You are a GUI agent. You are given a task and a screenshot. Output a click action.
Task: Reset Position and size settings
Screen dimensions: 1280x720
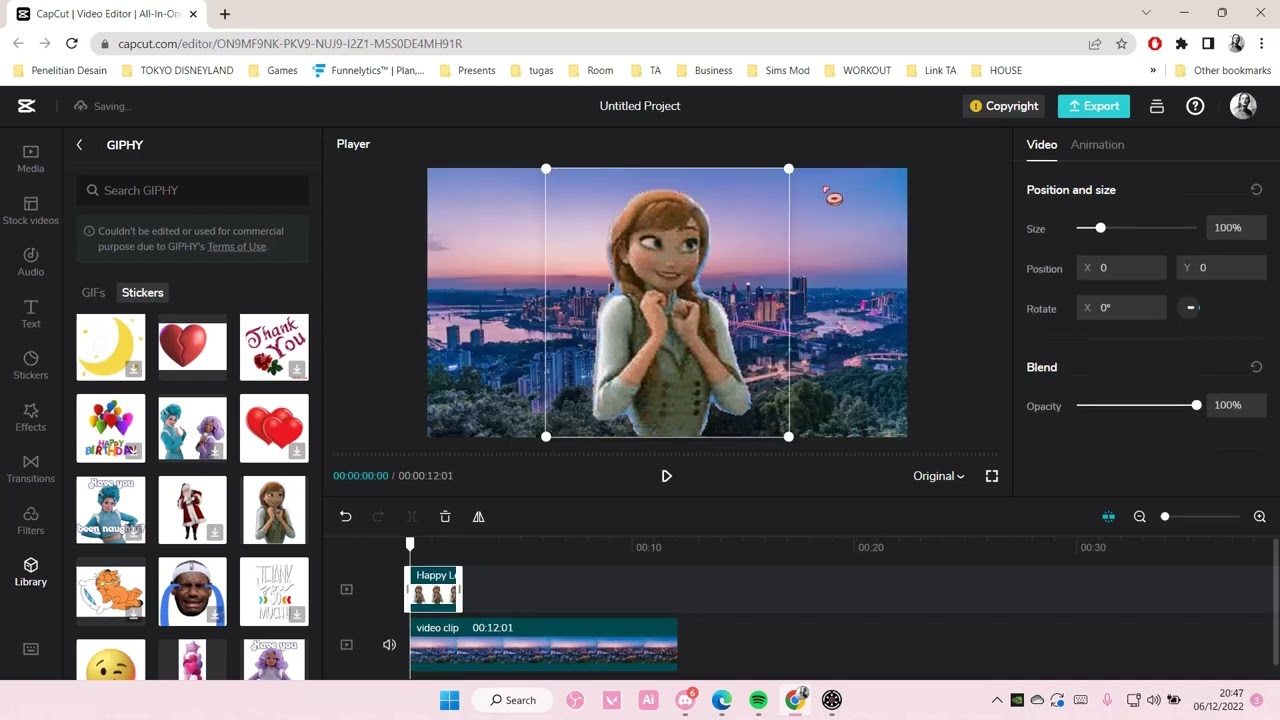tap(1256, 189)
